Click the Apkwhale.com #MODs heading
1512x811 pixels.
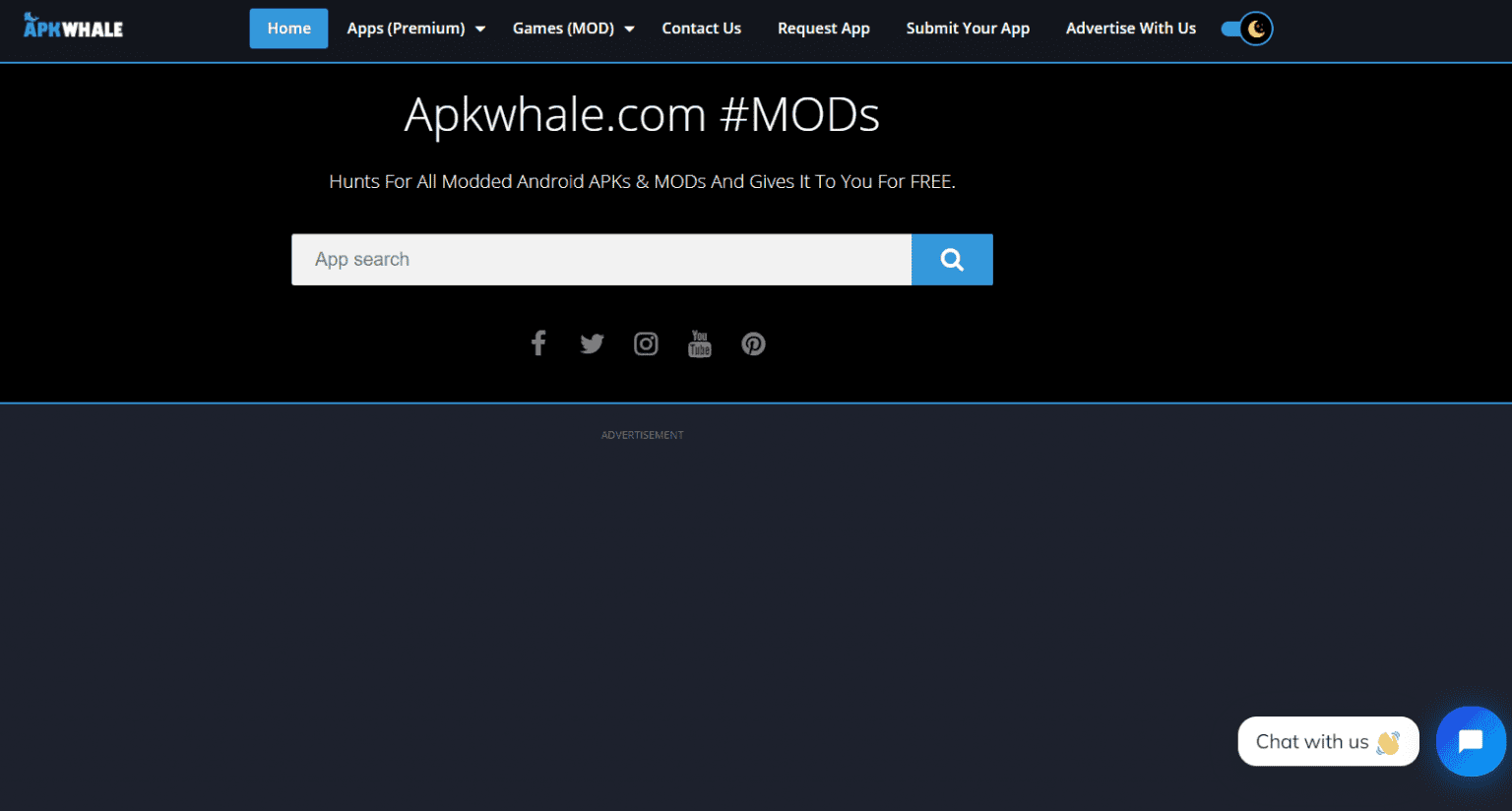click(x=642, y=115)
